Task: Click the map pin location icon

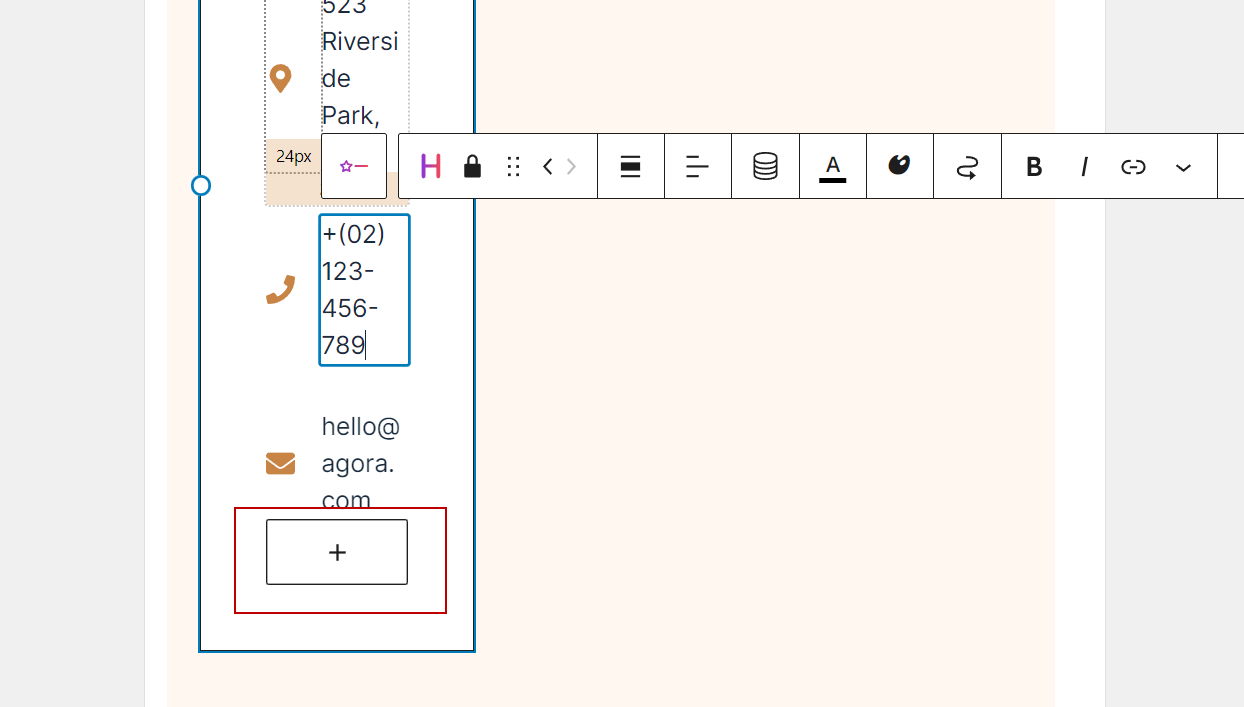Action: click(x=281, y=78)
